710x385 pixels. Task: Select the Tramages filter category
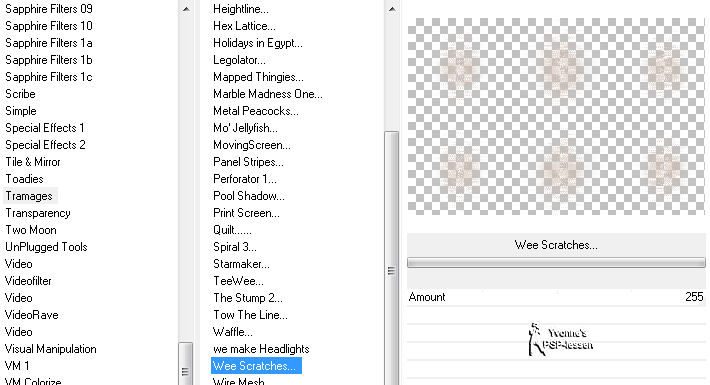[x=30, y=196]
